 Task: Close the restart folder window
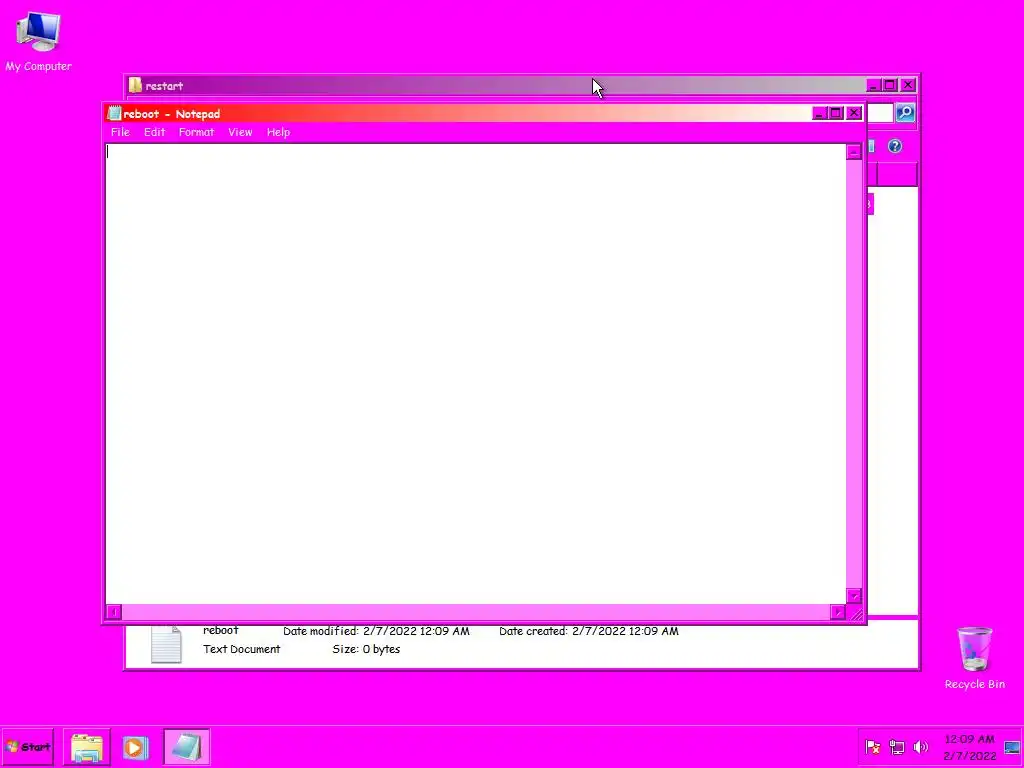click(x=908, y=85)
